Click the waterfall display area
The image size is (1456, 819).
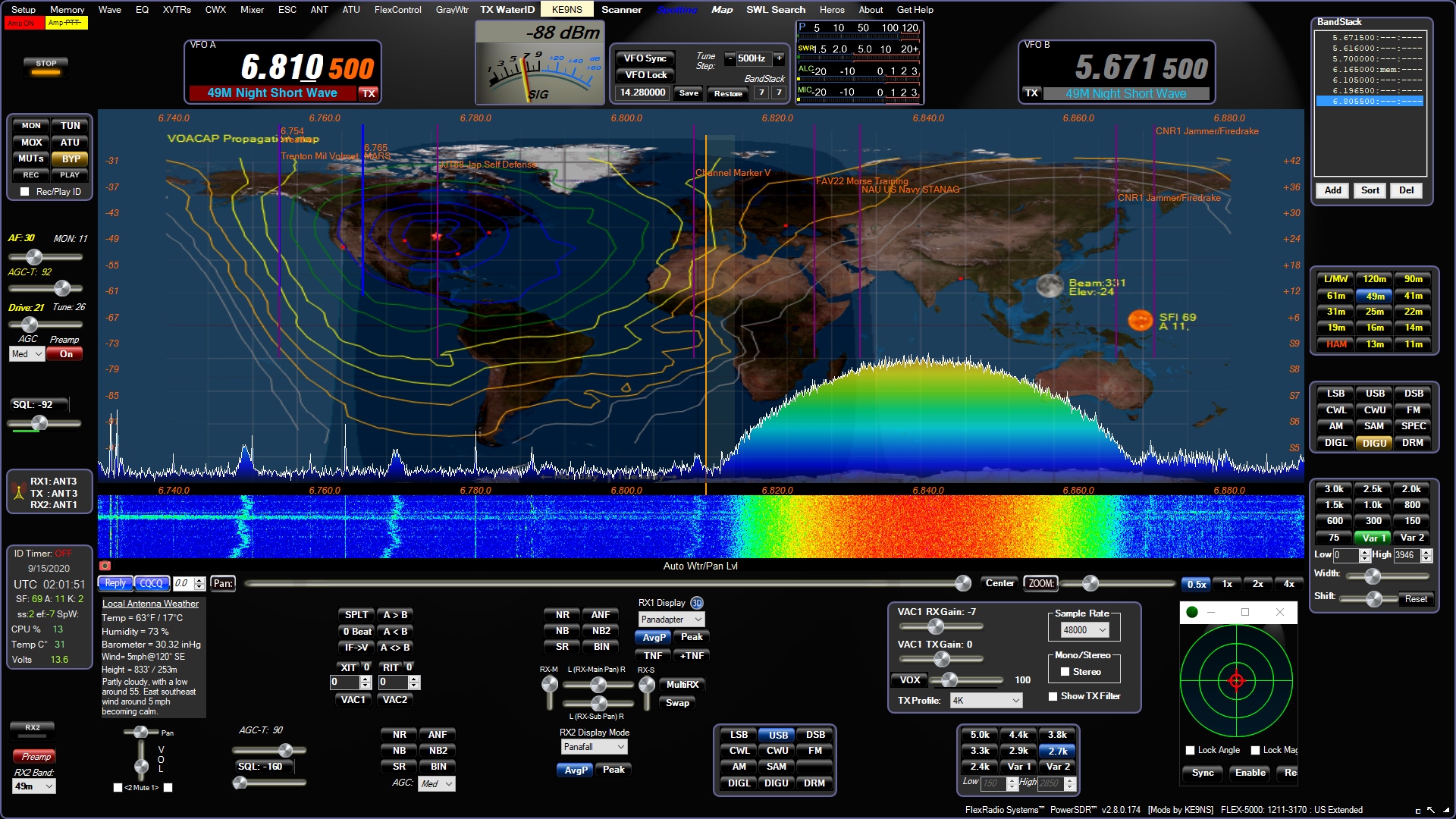point(701,526)
